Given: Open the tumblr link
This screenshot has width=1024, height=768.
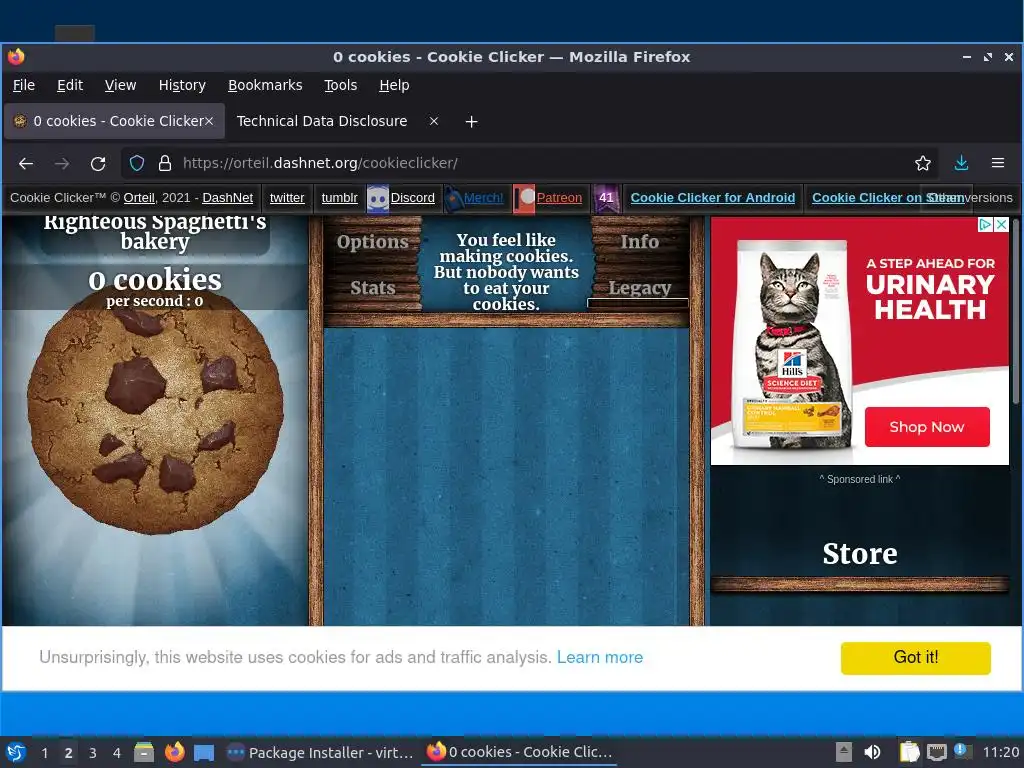Looking at the screenshot, I should (340, 198).
